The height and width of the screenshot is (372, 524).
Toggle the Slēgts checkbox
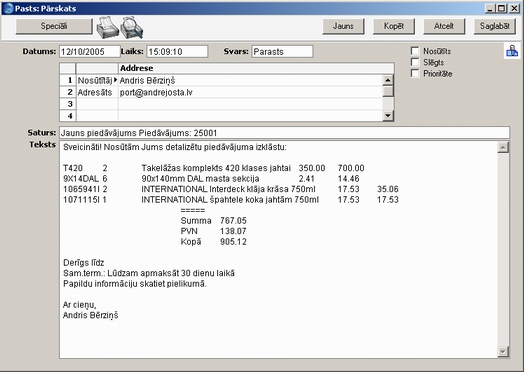click(415, 62)
